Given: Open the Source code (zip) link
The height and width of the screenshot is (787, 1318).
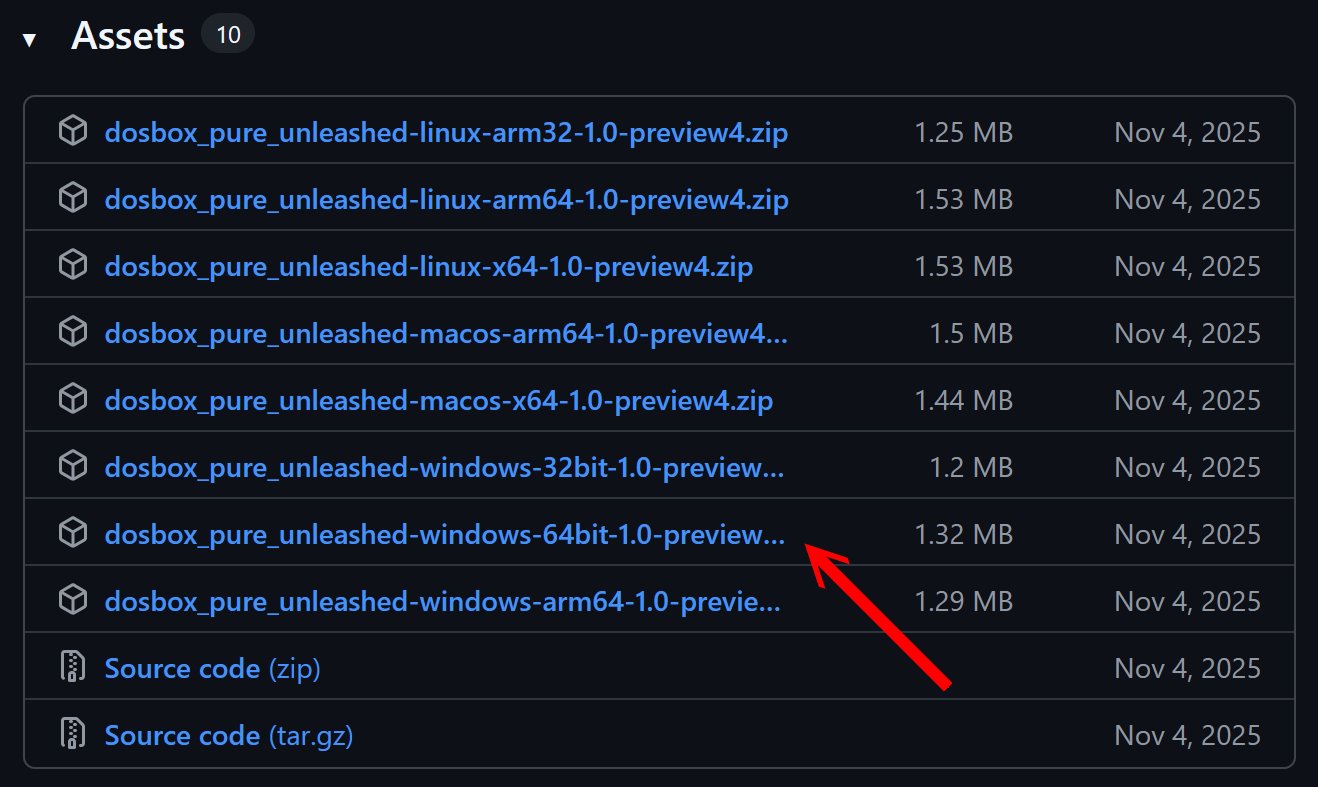Looking at the screenshot, I should 212,668.
